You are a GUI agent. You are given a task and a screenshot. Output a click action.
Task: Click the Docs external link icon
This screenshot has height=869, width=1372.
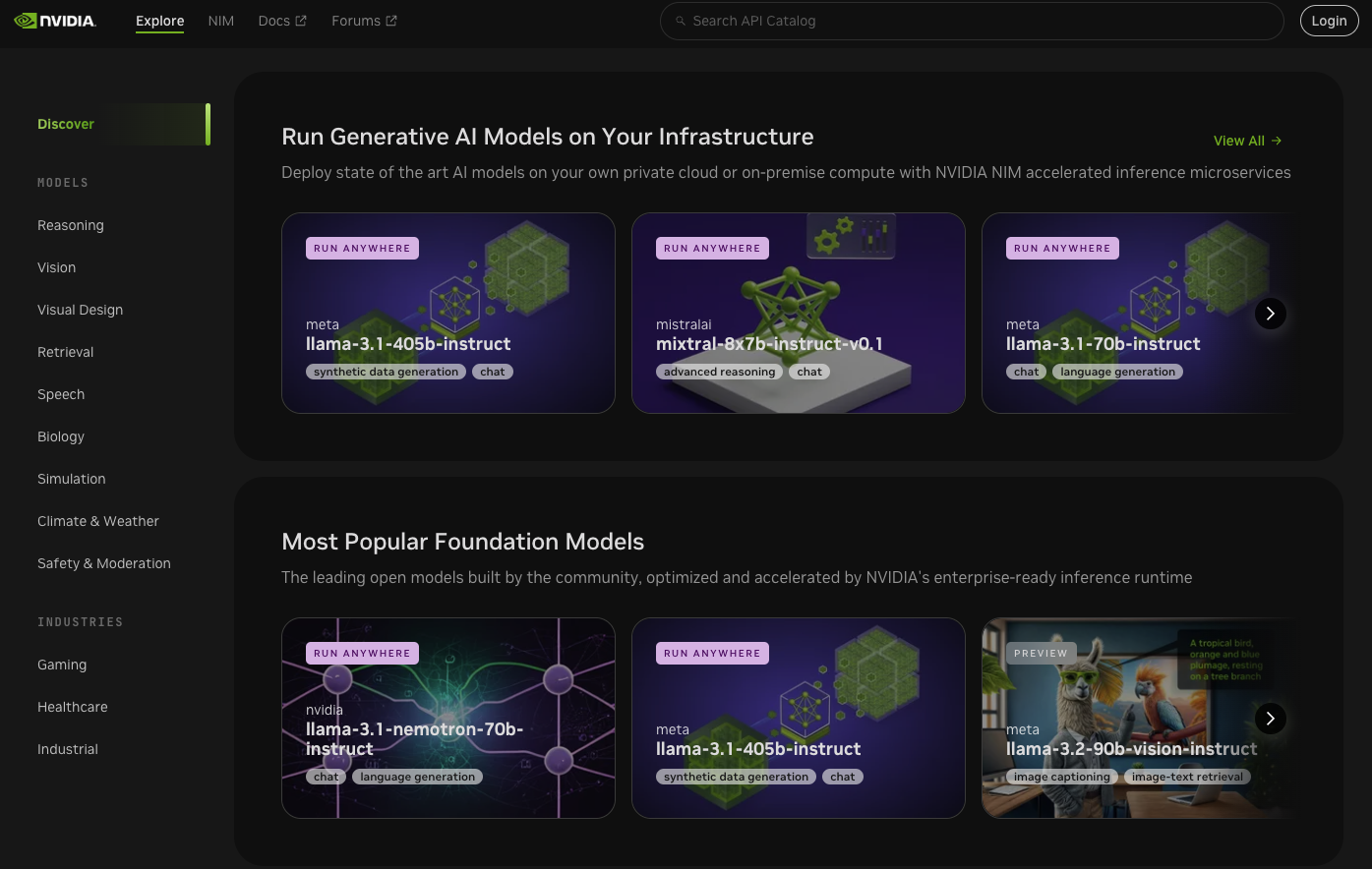301,21
